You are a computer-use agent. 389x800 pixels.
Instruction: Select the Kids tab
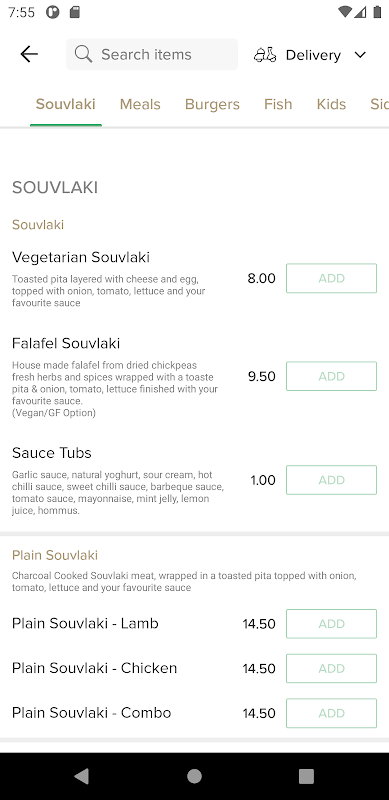coord(331,104)
